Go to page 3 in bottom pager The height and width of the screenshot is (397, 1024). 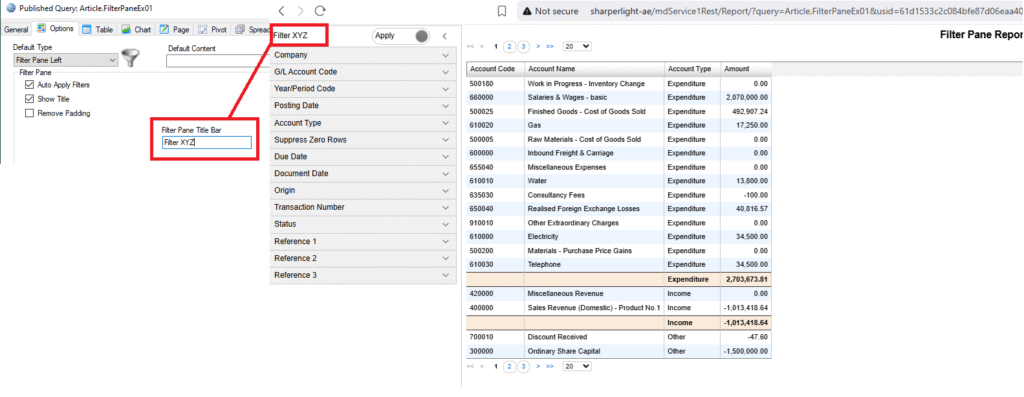[524, 366]
